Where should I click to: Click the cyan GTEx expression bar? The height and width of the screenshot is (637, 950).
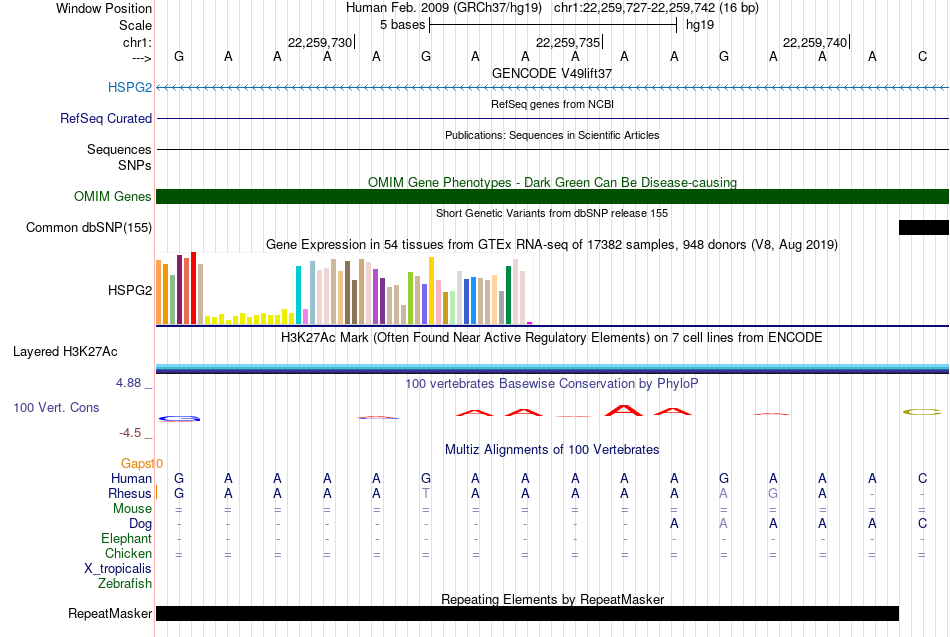click(298, 295)
